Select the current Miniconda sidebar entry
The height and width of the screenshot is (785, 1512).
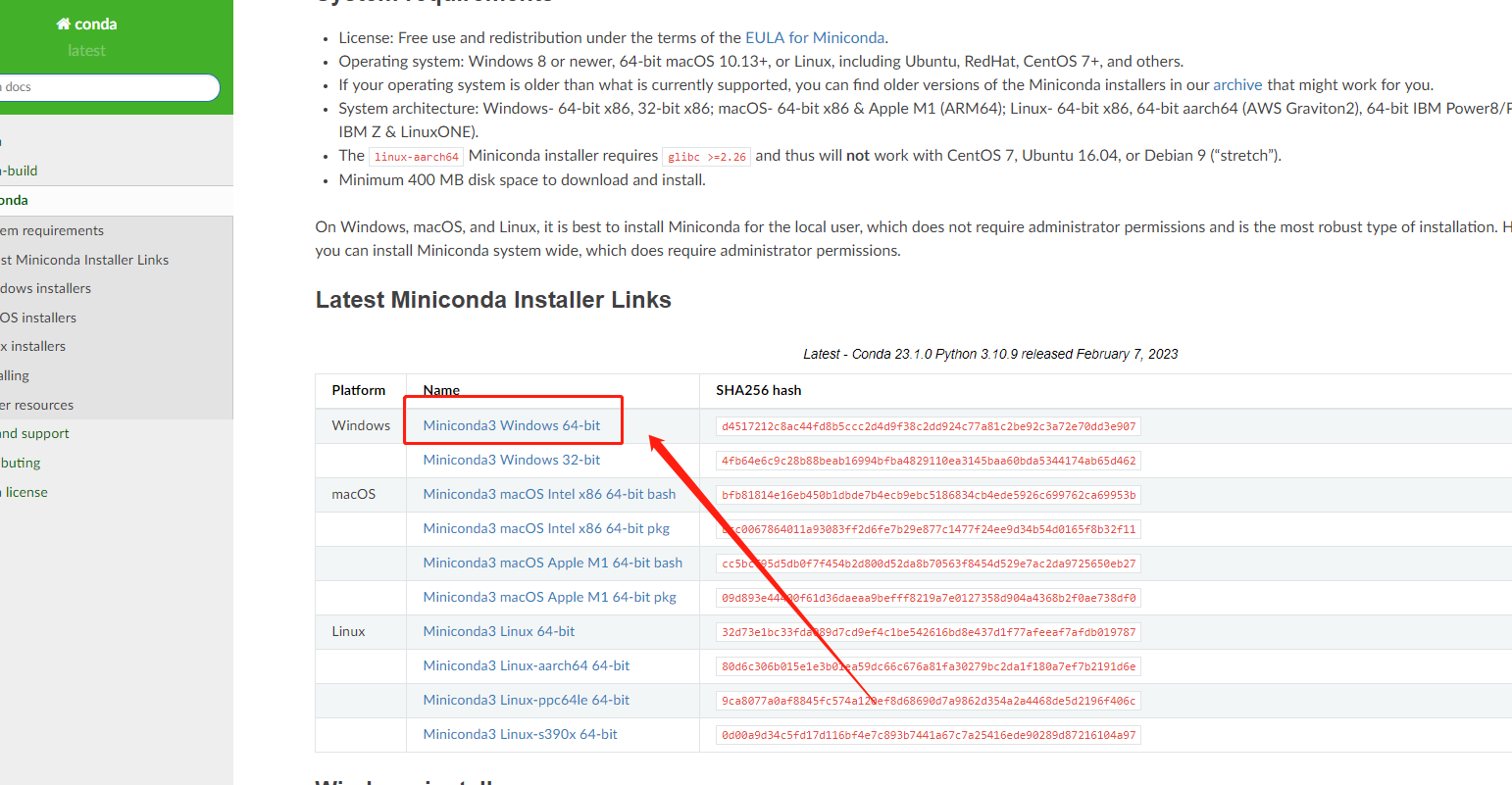[116, 200]
